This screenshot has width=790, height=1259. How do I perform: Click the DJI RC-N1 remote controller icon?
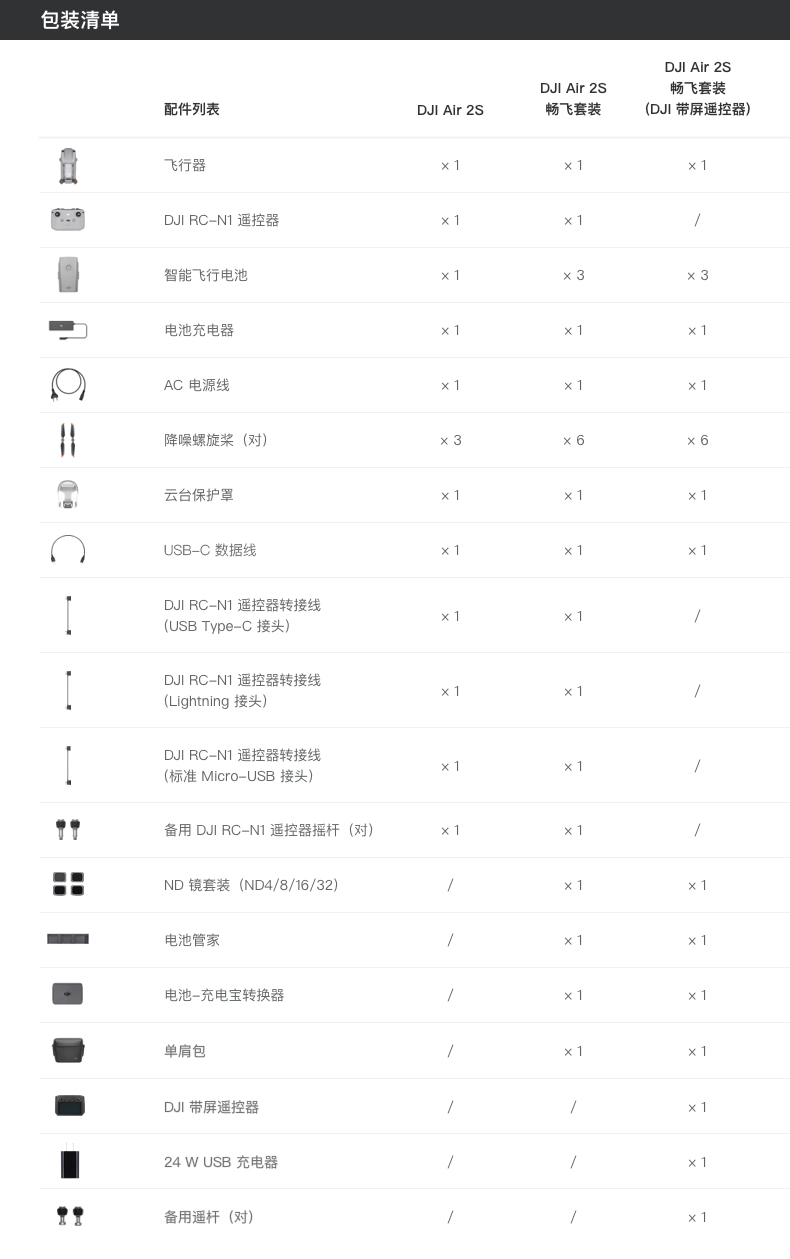pyautogui.click(x=68, y=220)
